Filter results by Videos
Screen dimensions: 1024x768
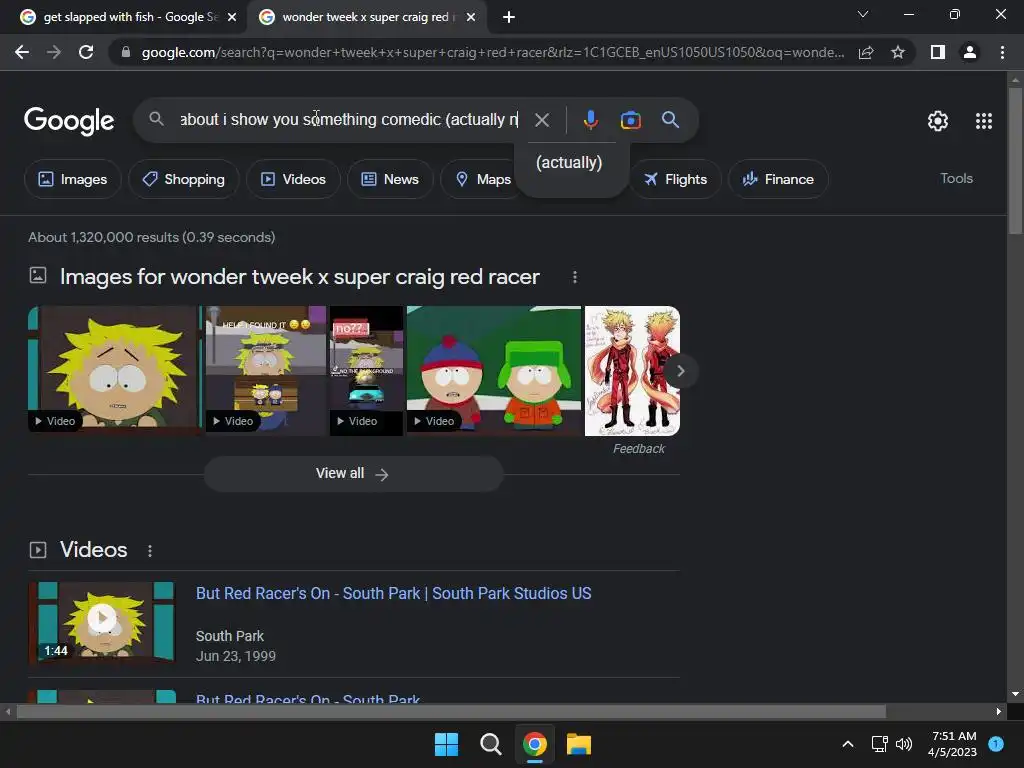[x=293, y=179]
